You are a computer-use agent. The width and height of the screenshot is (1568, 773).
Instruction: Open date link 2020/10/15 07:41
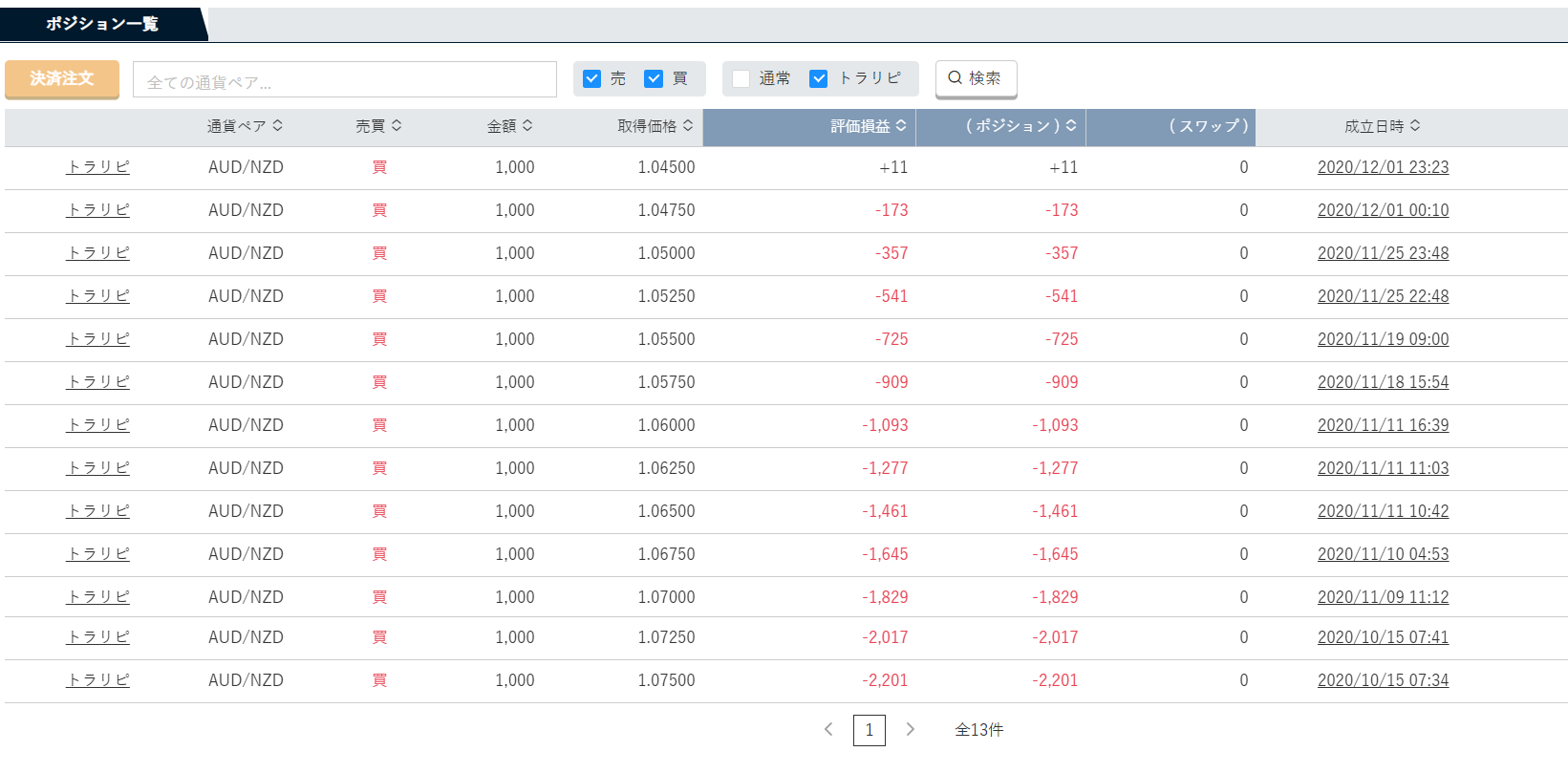pyautogui.click(x=1383, y=637)
